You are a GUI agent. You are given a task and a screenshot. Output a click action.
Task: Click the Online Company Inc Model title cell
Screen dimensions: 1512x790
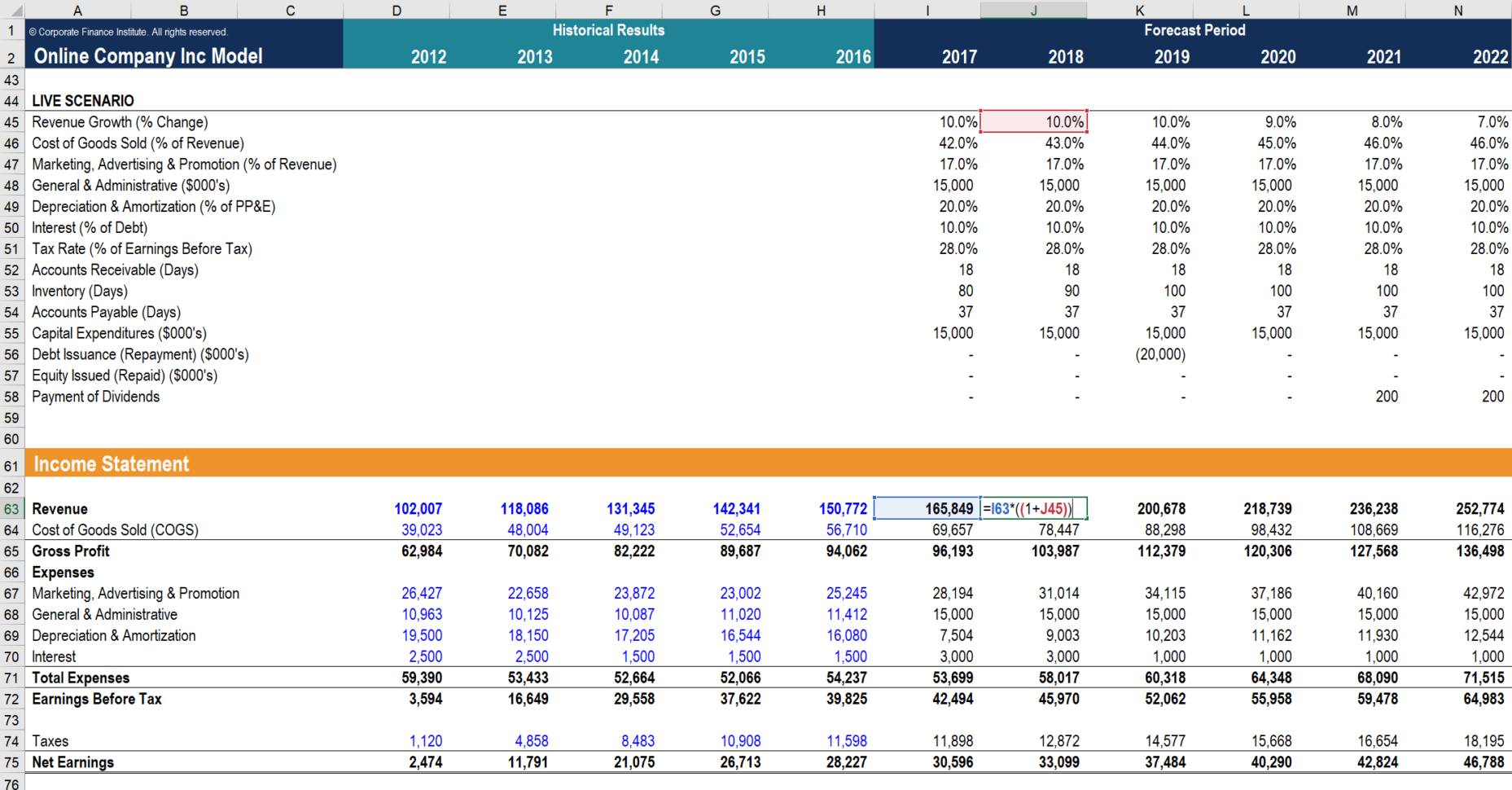(x=147, y=56)
